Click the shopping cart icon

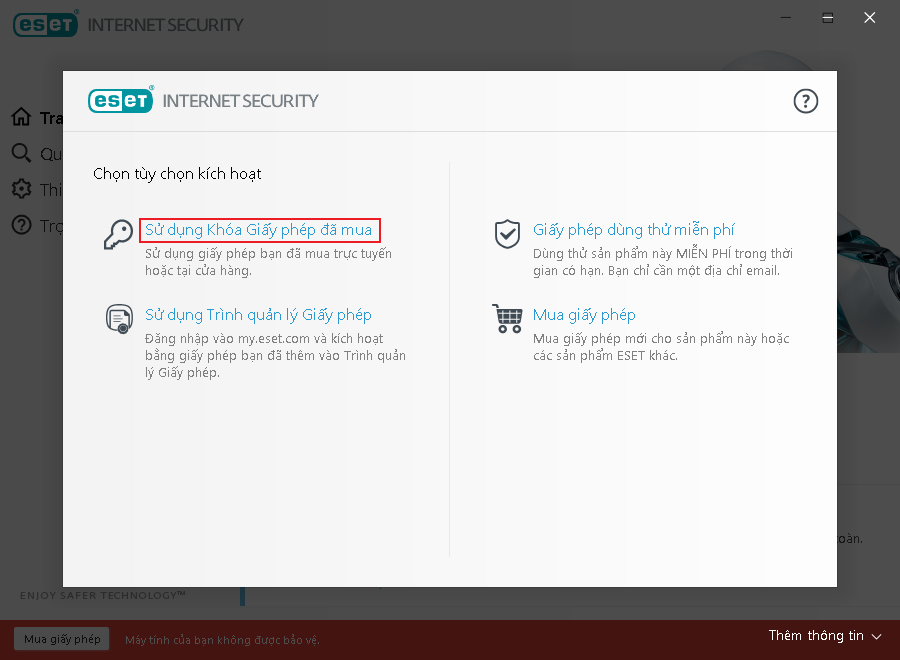(x=507, y=319)
